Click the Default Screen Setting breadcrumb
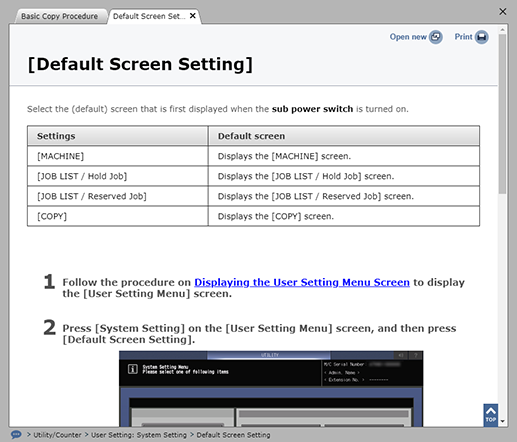The height and width of the screenshot is (442, 517). point(233,435)
